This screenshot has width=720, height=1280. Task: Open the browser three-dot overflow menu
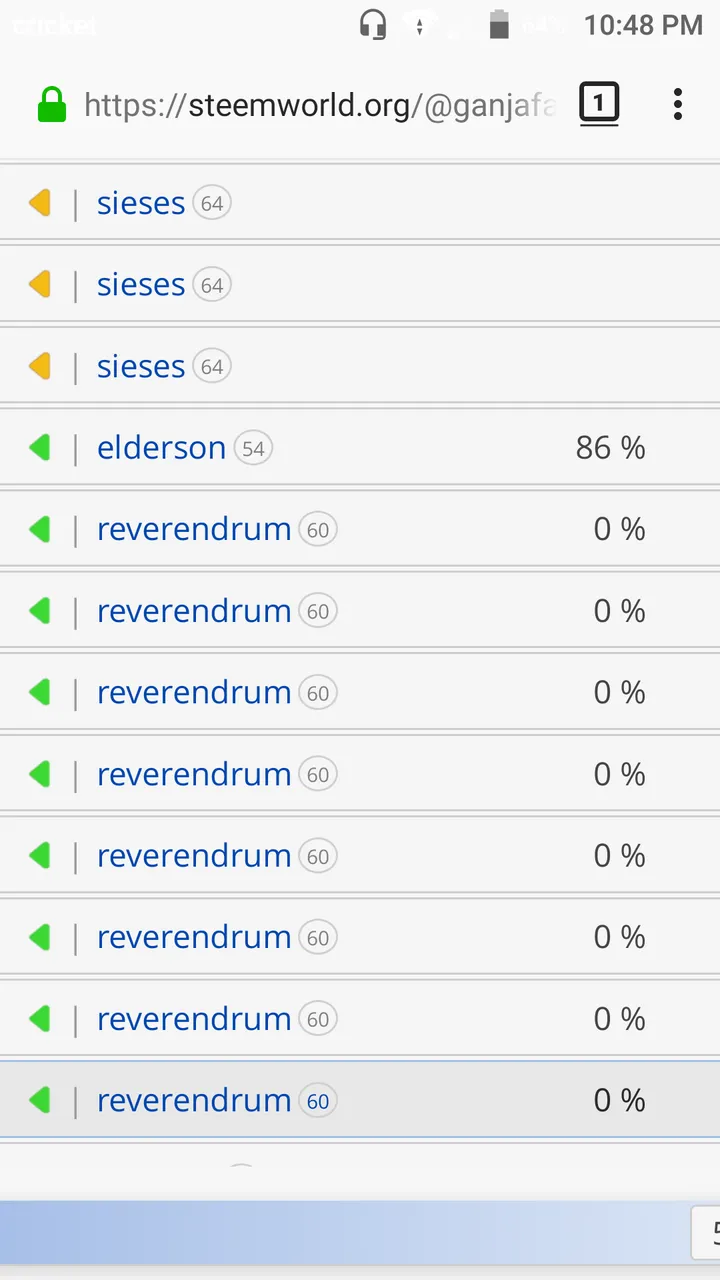678,104
